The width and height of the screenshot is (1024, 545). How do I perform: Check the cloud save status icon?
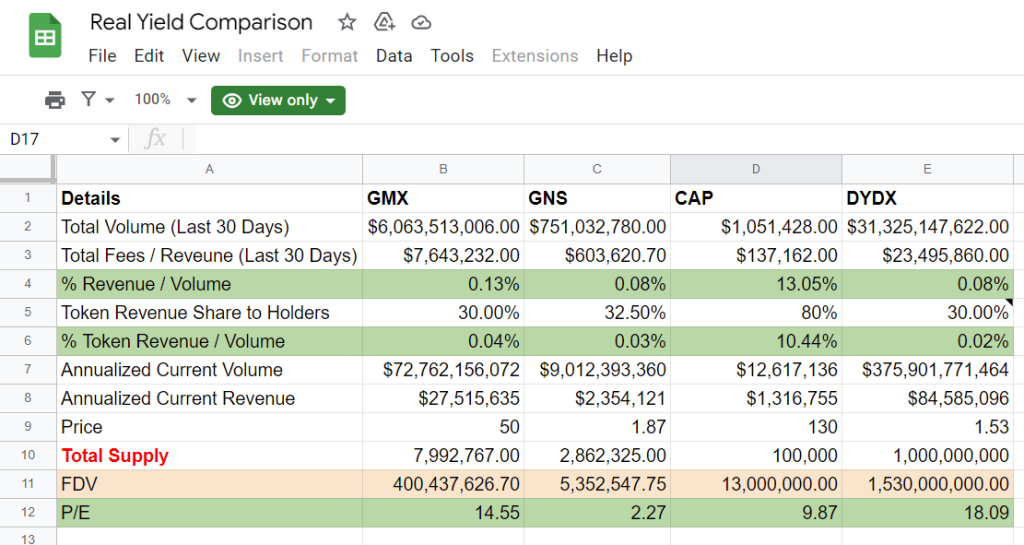[421, 23]
